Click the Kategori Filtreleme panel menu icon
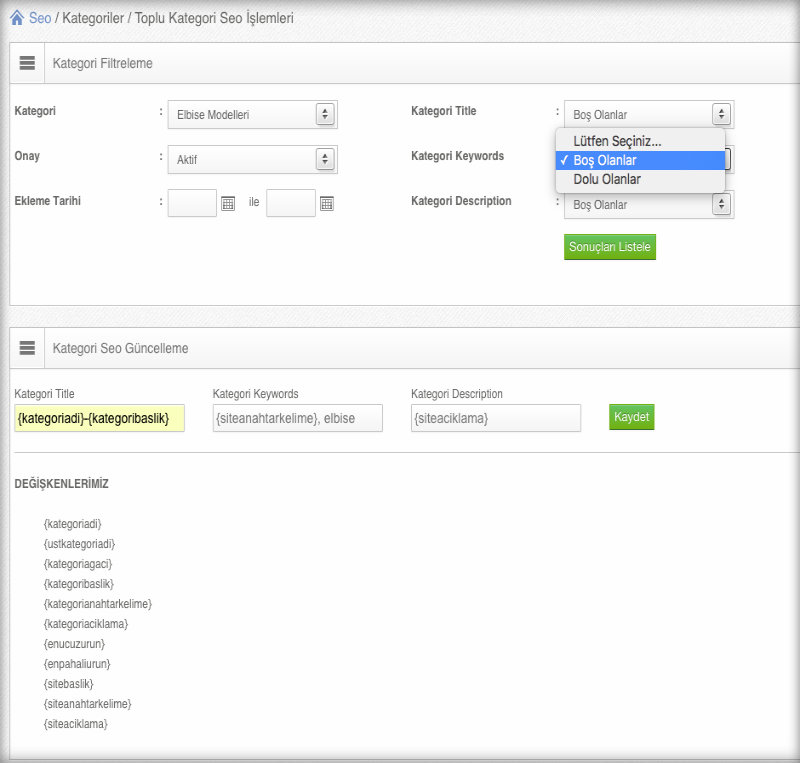The image size is (800, 763). (28, 63)
